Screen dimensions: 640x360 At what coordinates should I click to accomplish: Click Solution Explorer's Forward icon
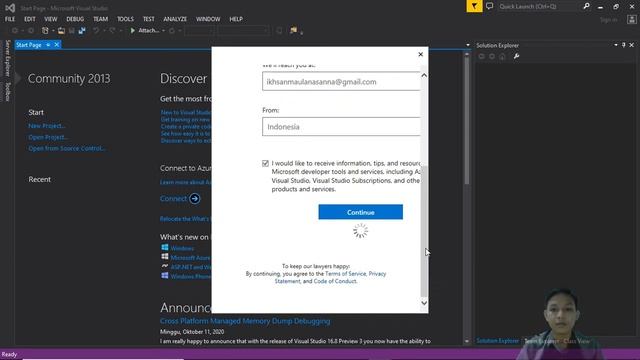[x=492, y=56]
